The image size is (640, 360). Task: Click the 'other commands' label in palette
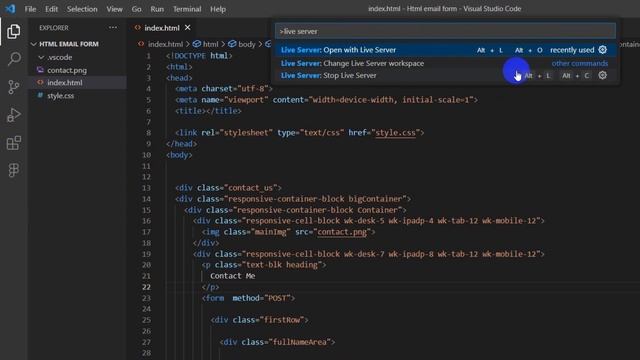click(x=580, y=63)
